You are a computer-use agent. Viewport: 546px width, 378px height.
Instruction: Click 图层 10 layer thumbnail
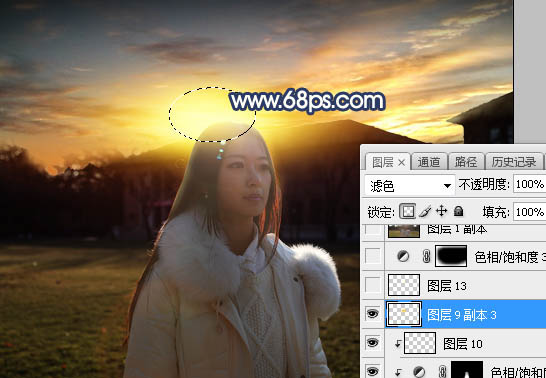click(420, 343)
